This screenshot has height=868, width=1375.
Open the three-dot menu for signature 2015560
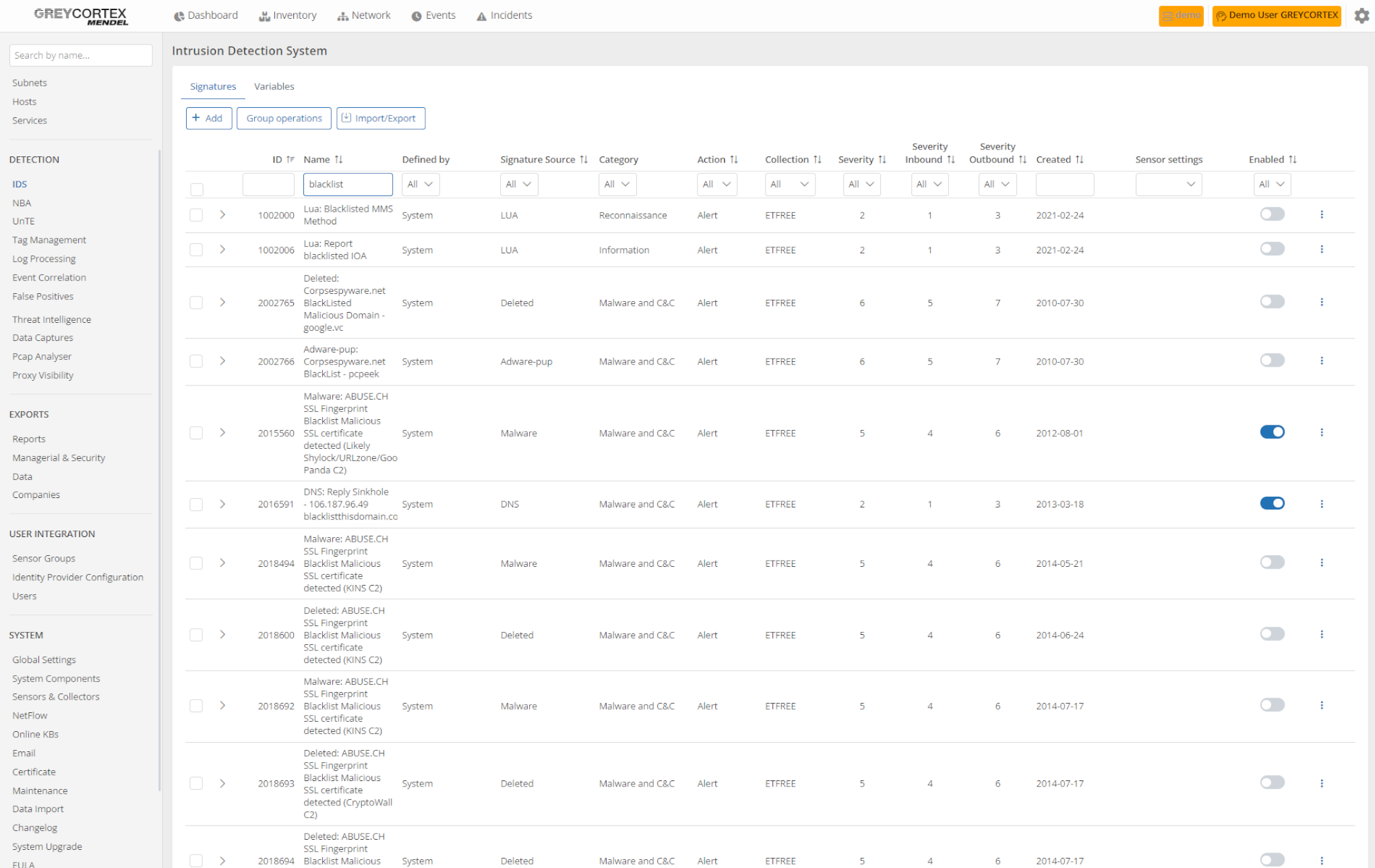coord(1322,432)
